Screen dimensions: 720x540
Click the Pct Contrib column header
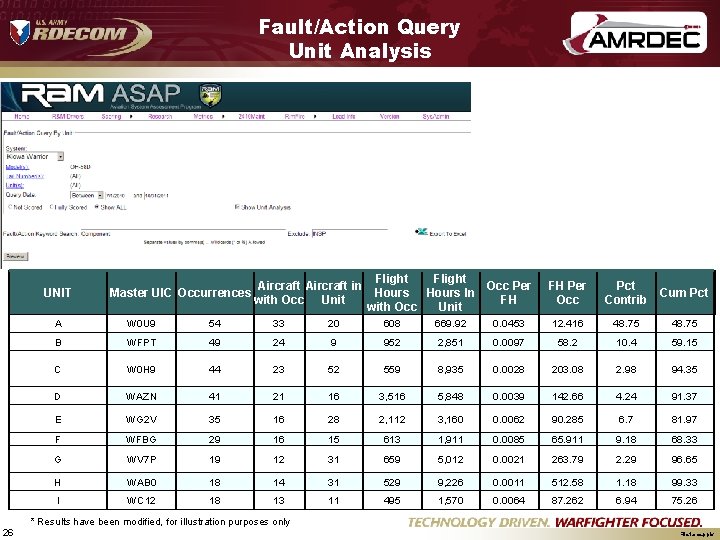[626, 292]
